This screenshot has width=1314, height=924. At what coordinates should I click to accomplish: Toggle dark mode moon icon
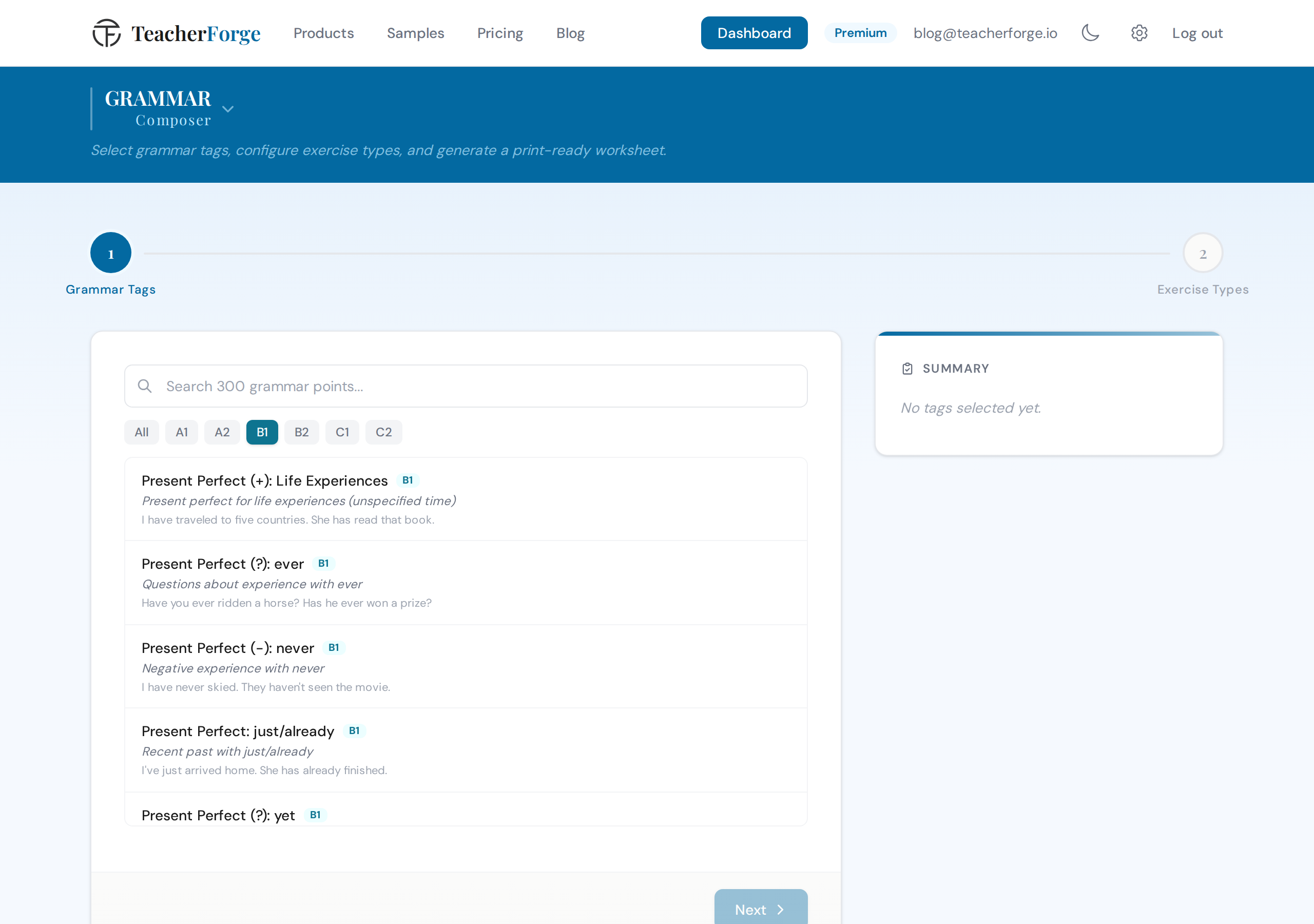1090,33
